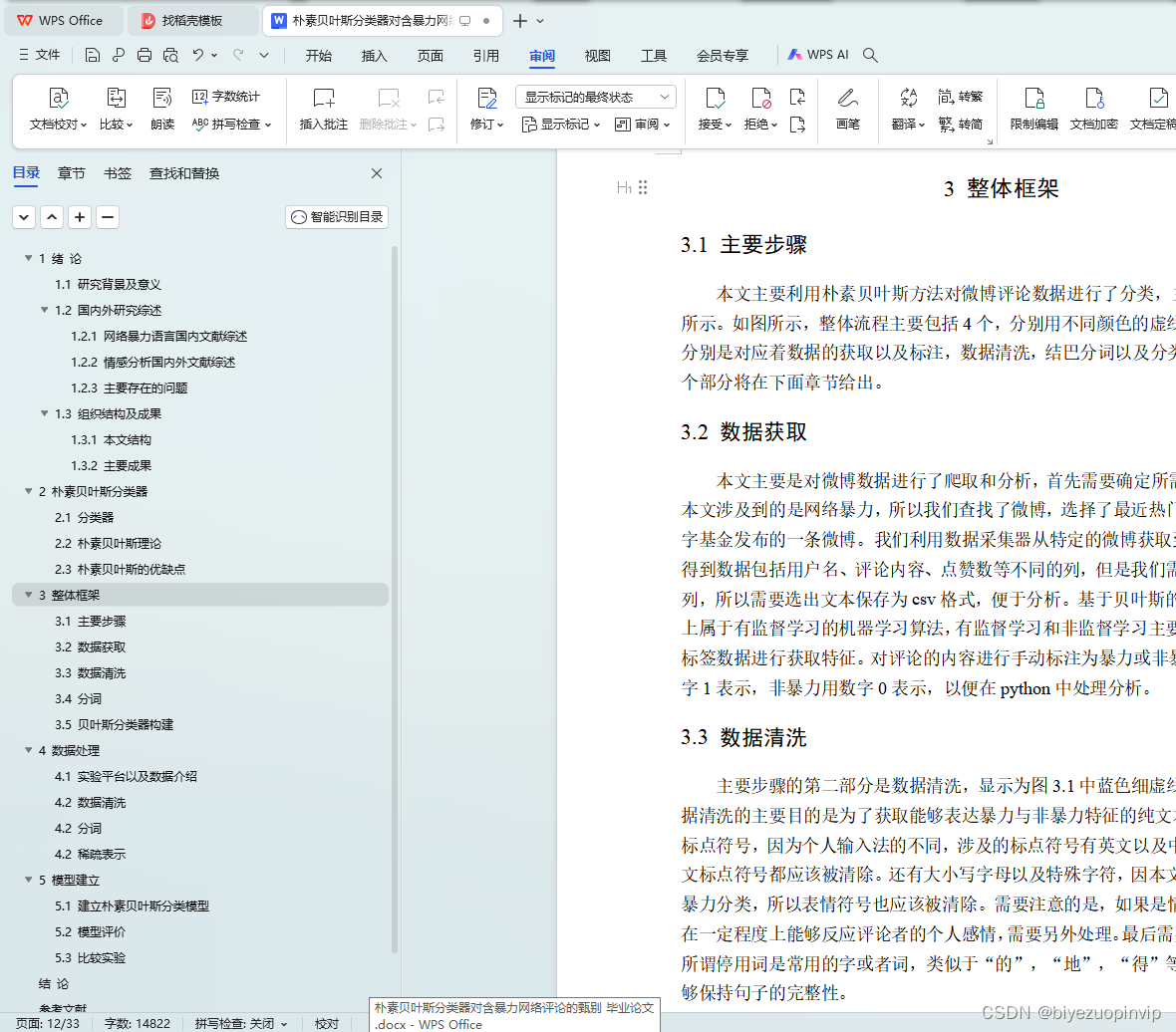Open the 显示标记的最终状态 dropdown

click(595, 96)
